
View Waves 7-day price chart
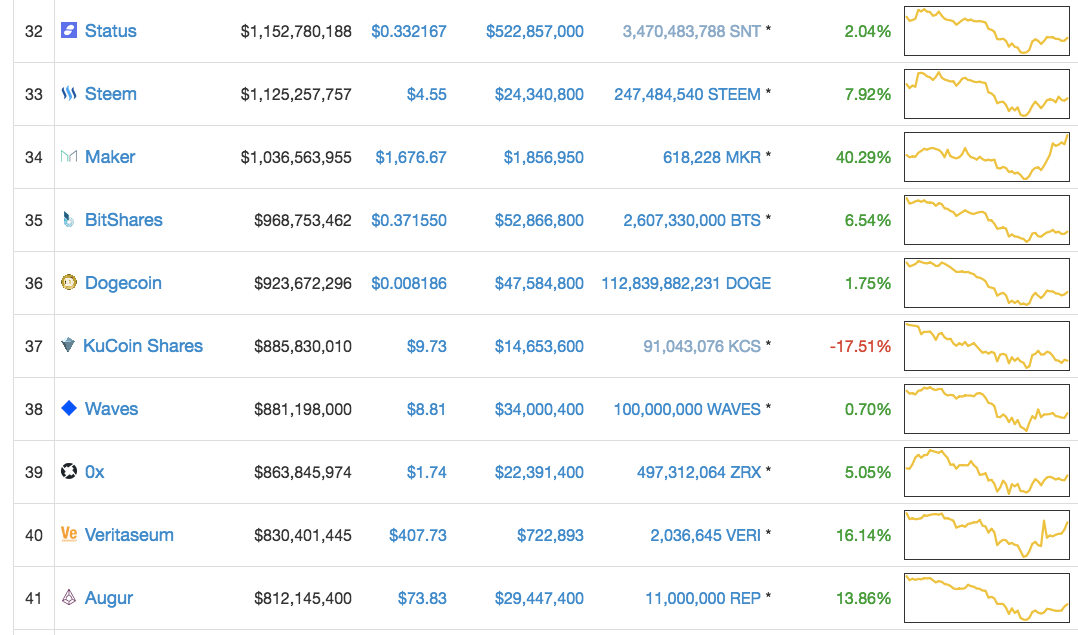click(987, 409)
